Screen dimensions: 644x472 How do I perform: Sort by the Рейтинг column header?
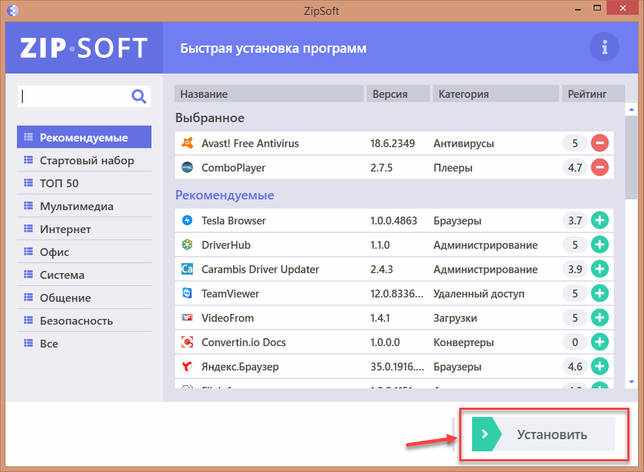pyautogui.click(x=593, y=94)
